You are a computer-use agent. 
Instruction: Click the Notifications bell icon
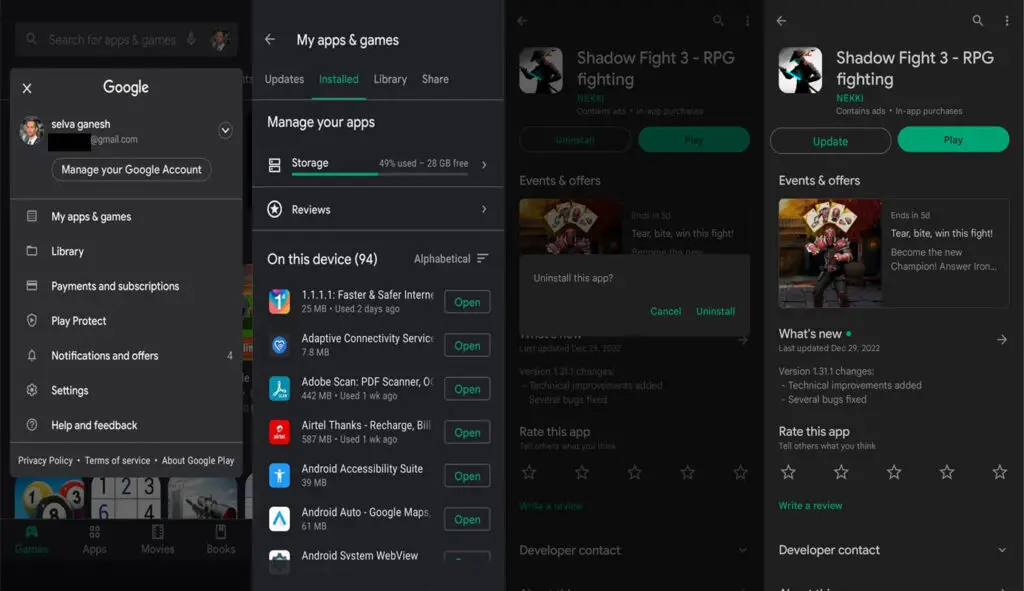click(x=31, y=355)
